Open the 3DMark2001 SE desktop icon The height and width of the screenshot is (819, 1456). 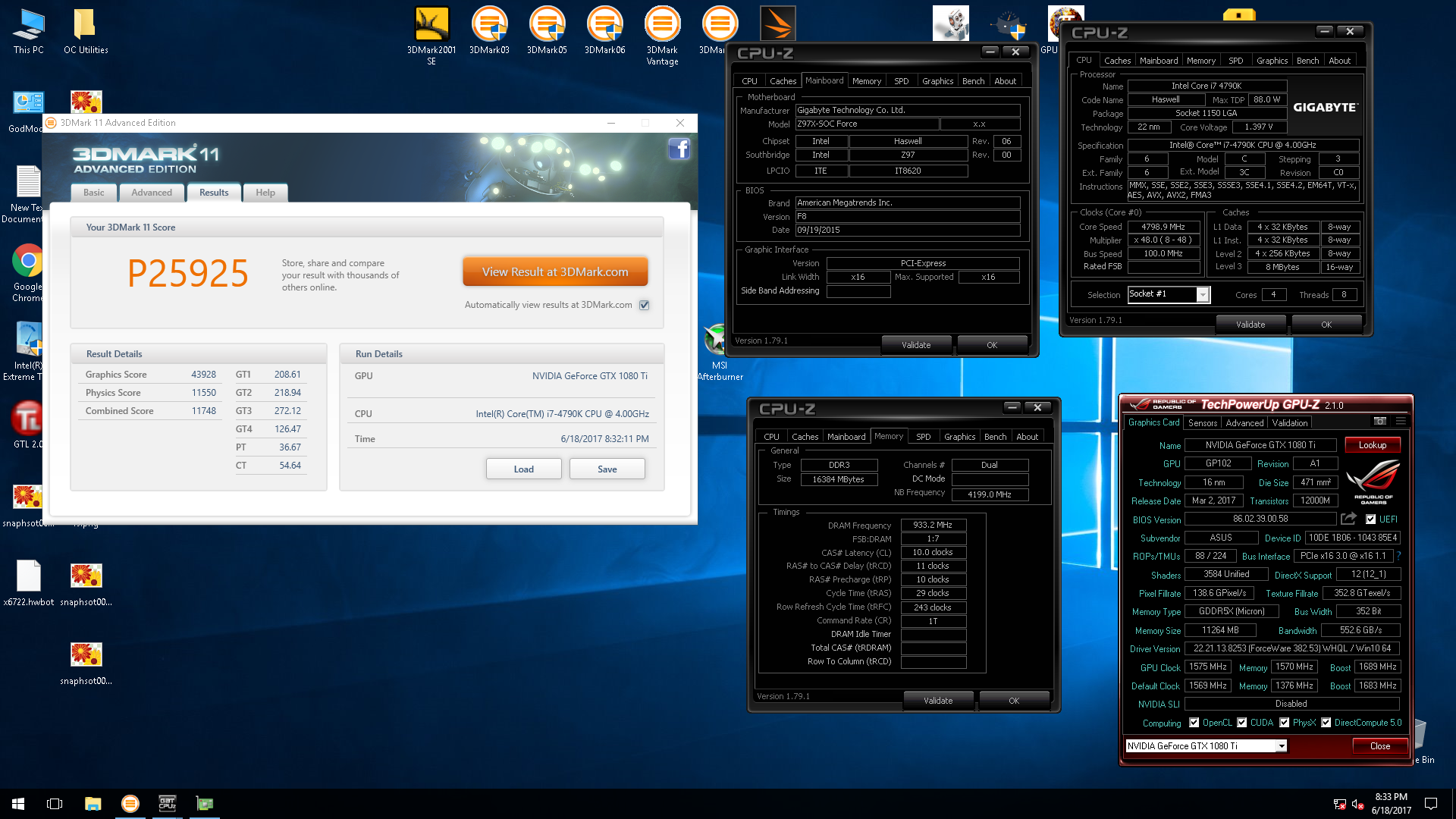pos(431,36)
